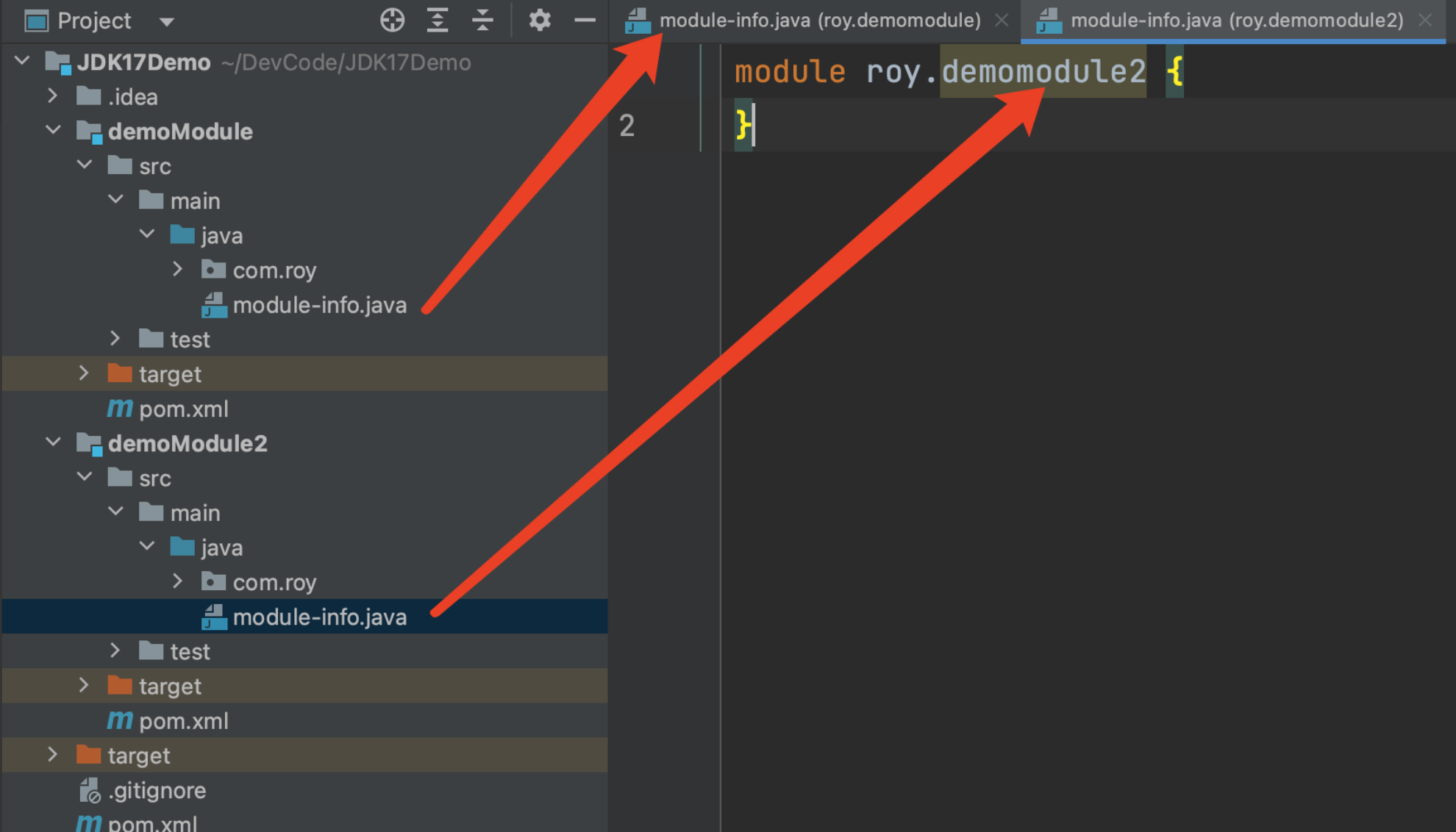Viewport: 1456px width, 832px height.
Task: Click the Expand All icon in Project toolbar
Action: pyautogui.click(x=438, y=20)
